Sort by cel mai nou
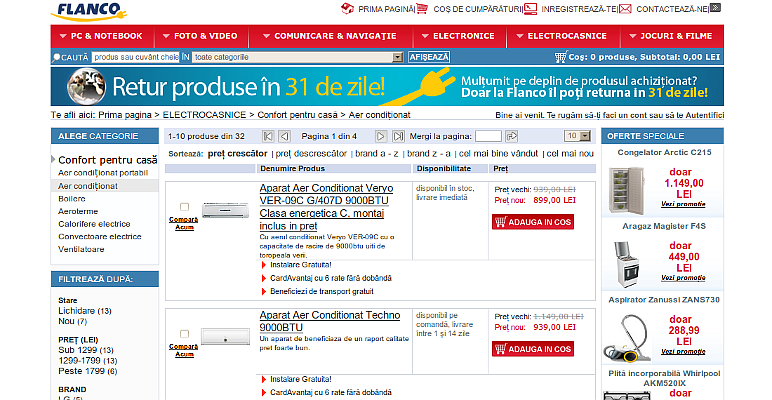The image size is (772, 400). 570,154
